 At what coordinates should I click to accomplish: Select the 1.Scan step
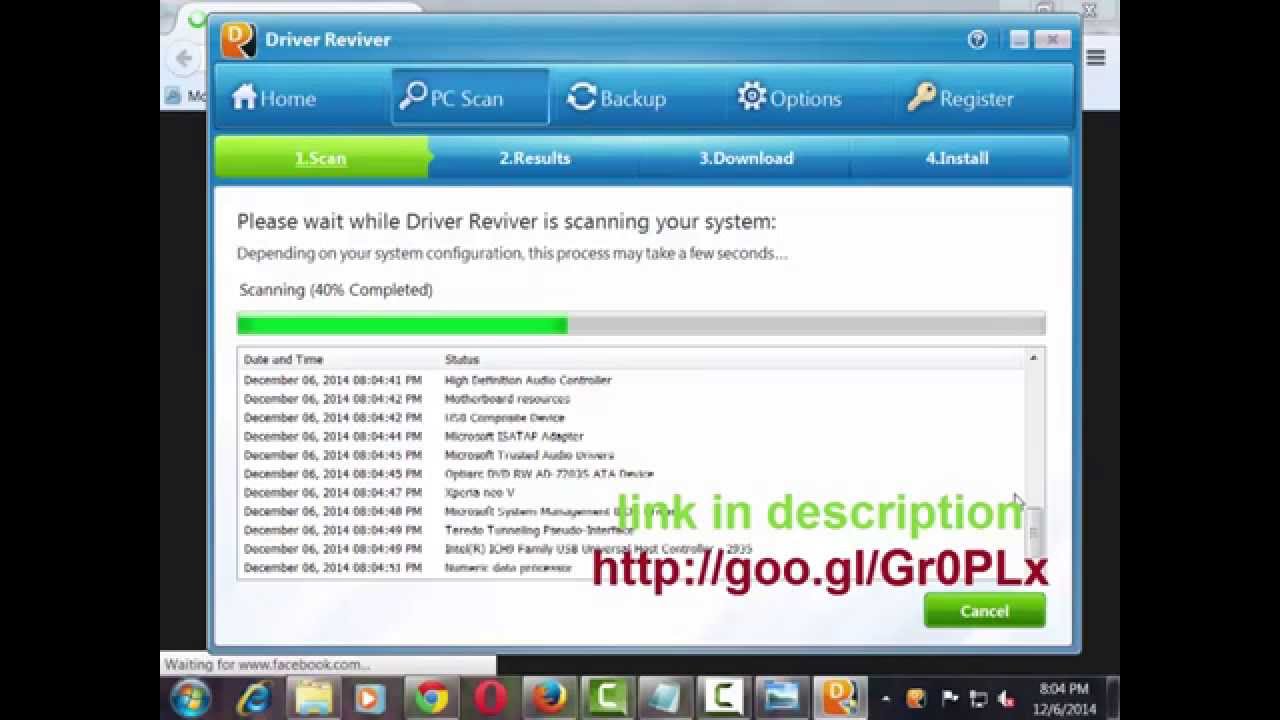pyautogui.click(x=320, y=158)
